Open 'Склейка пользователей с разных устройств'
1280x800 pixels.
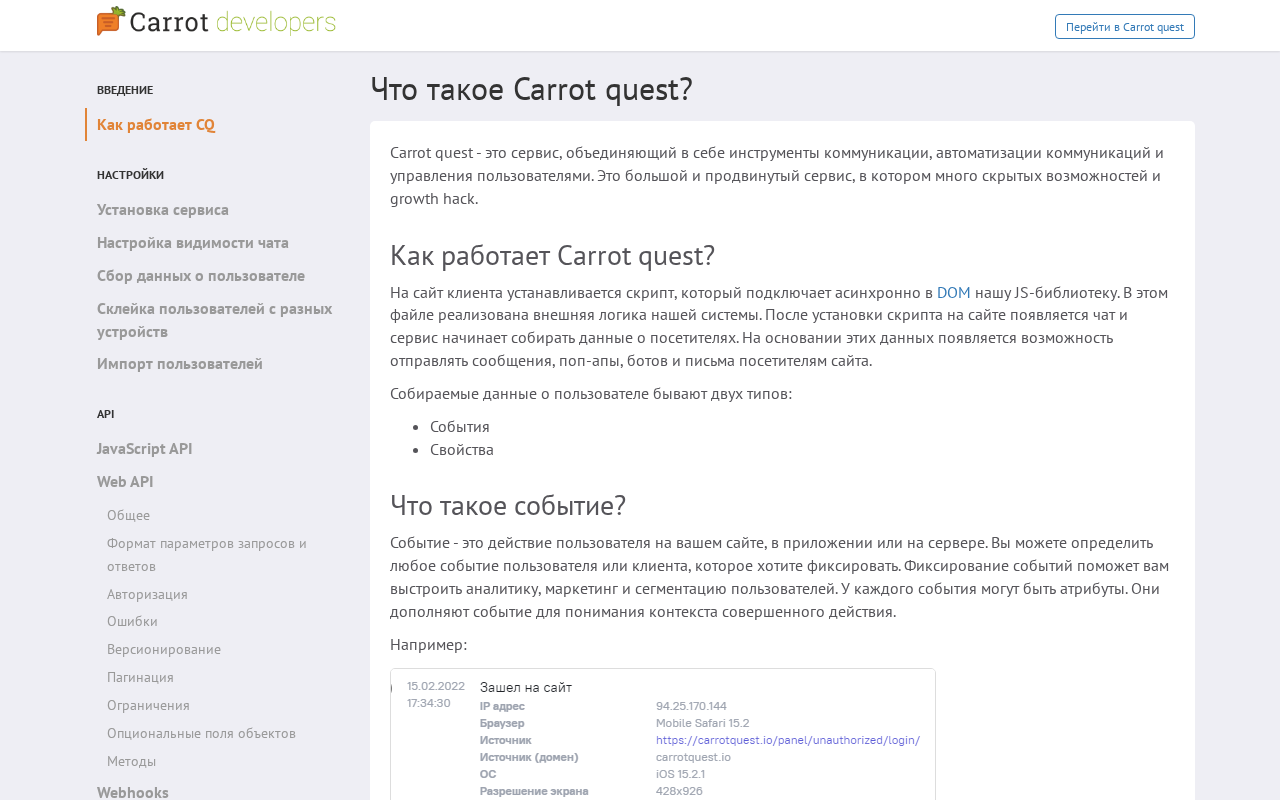point(215,320)
